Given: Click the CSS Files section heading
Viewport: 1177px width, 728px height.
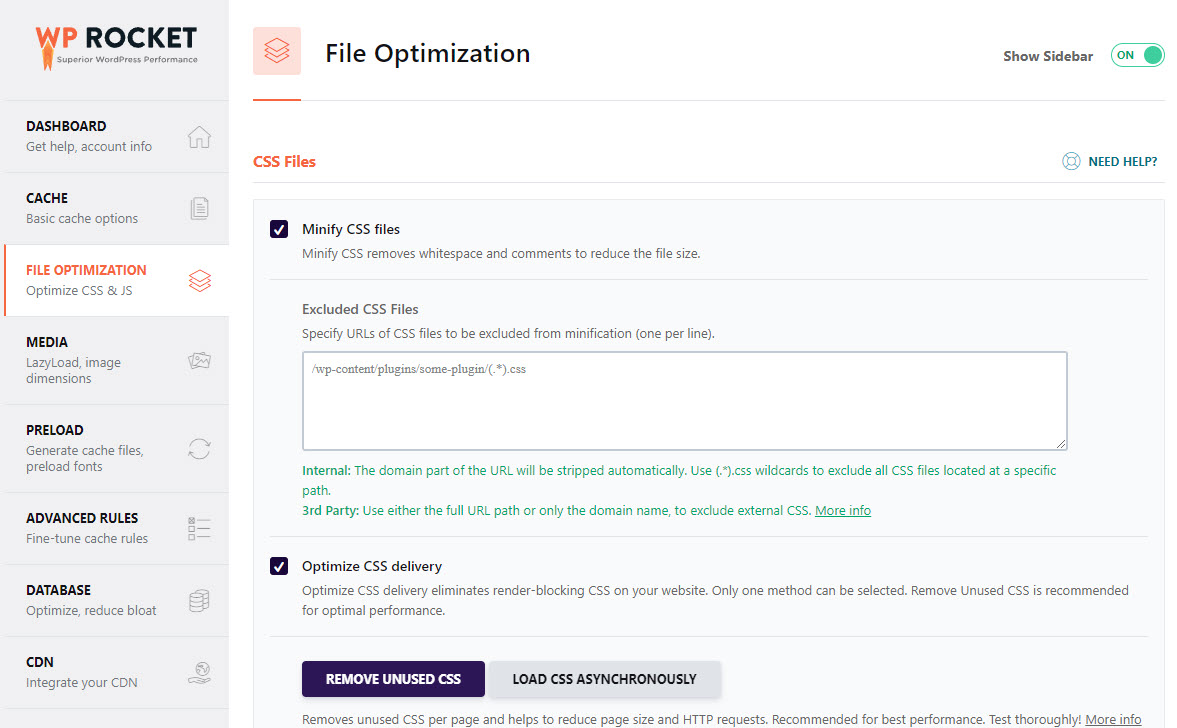Looking at the screenshot, I should coord(284,161).
